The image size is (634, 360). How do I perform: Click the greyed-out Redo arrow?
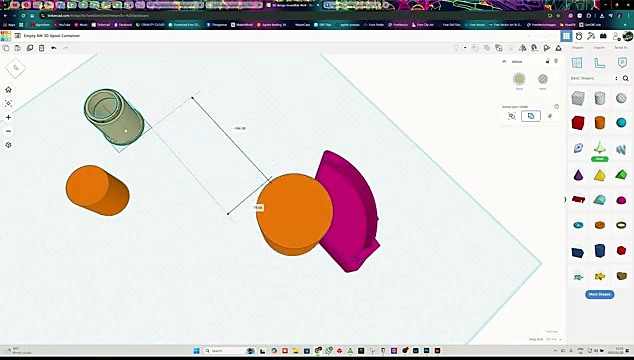[66, 48]
